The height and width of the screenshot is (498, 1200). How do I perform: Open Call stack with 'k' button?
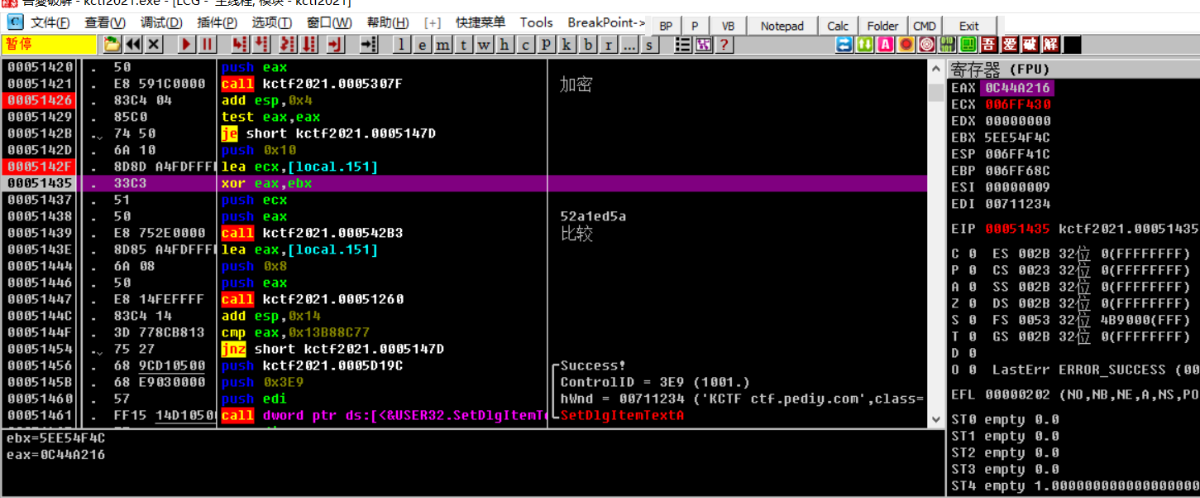(x=567, y=44)
